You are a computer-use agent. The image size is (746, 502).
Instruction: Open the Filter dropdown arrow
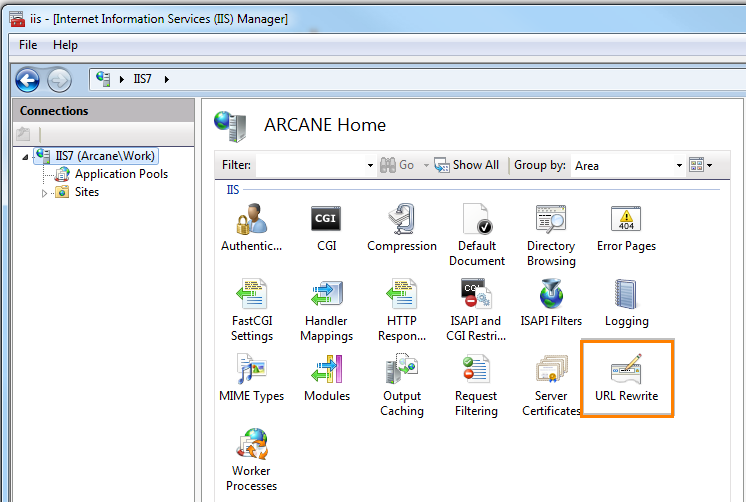[370, 166]
